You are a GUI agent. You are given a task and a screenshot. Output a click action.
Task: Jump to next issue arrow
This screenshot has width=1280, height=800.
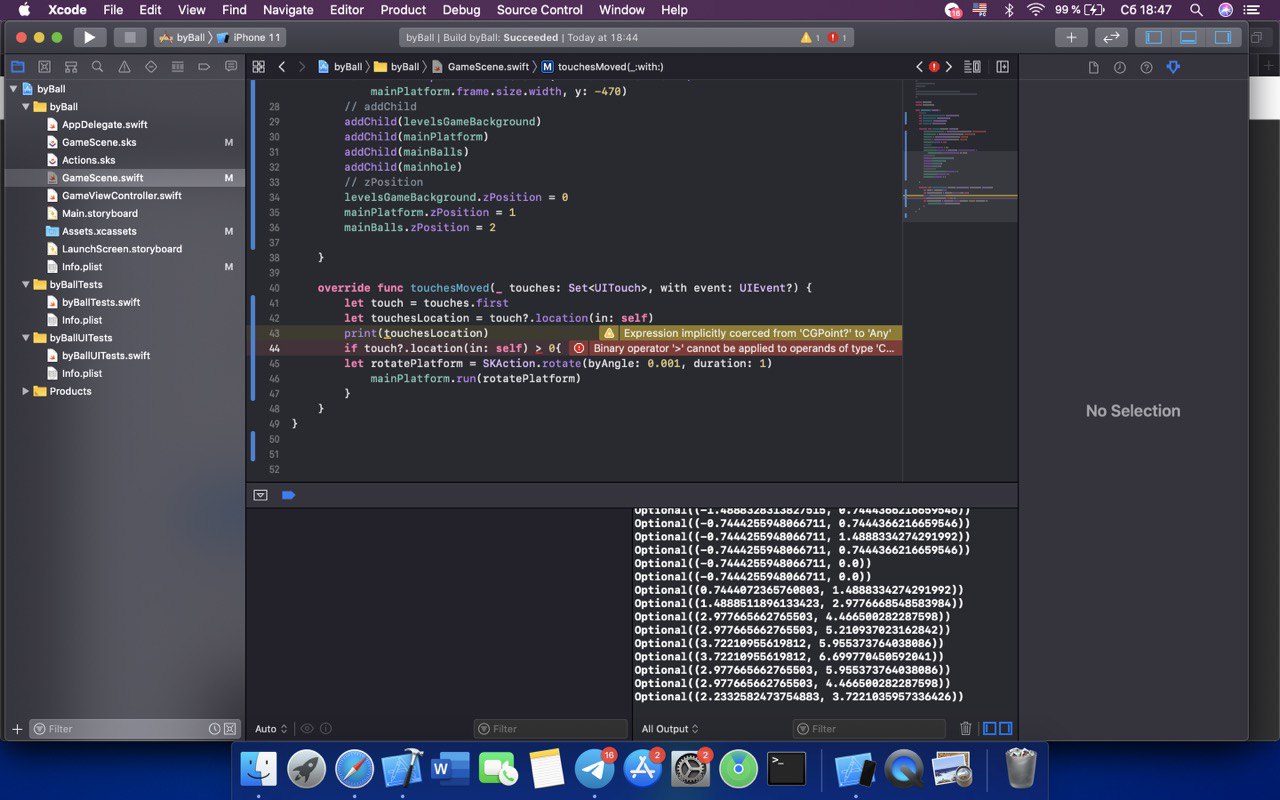(x=949, y=67)
